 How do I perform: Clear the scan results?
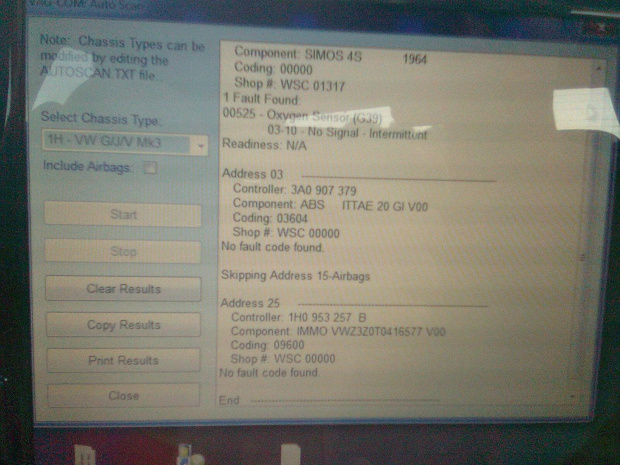point(123,289)
